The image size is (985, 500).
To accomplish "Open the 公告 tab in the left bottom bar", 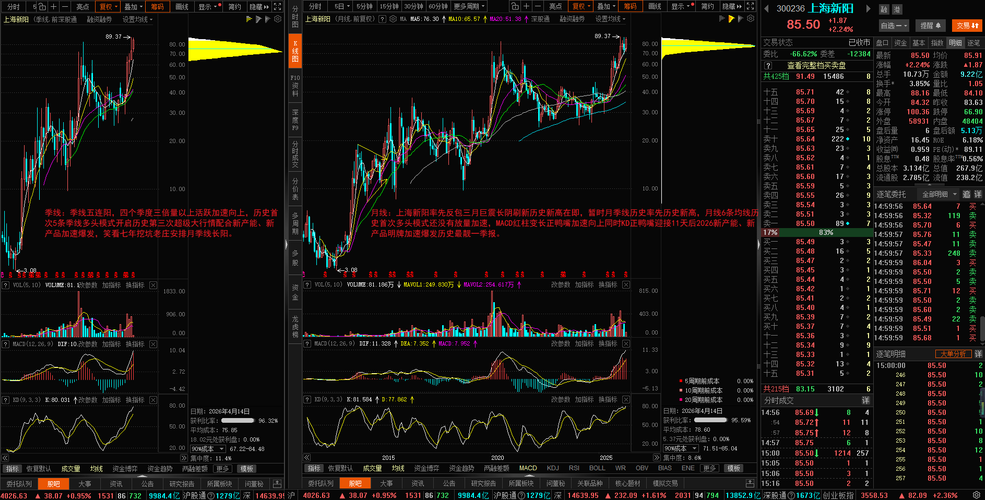I will [148, 484].
